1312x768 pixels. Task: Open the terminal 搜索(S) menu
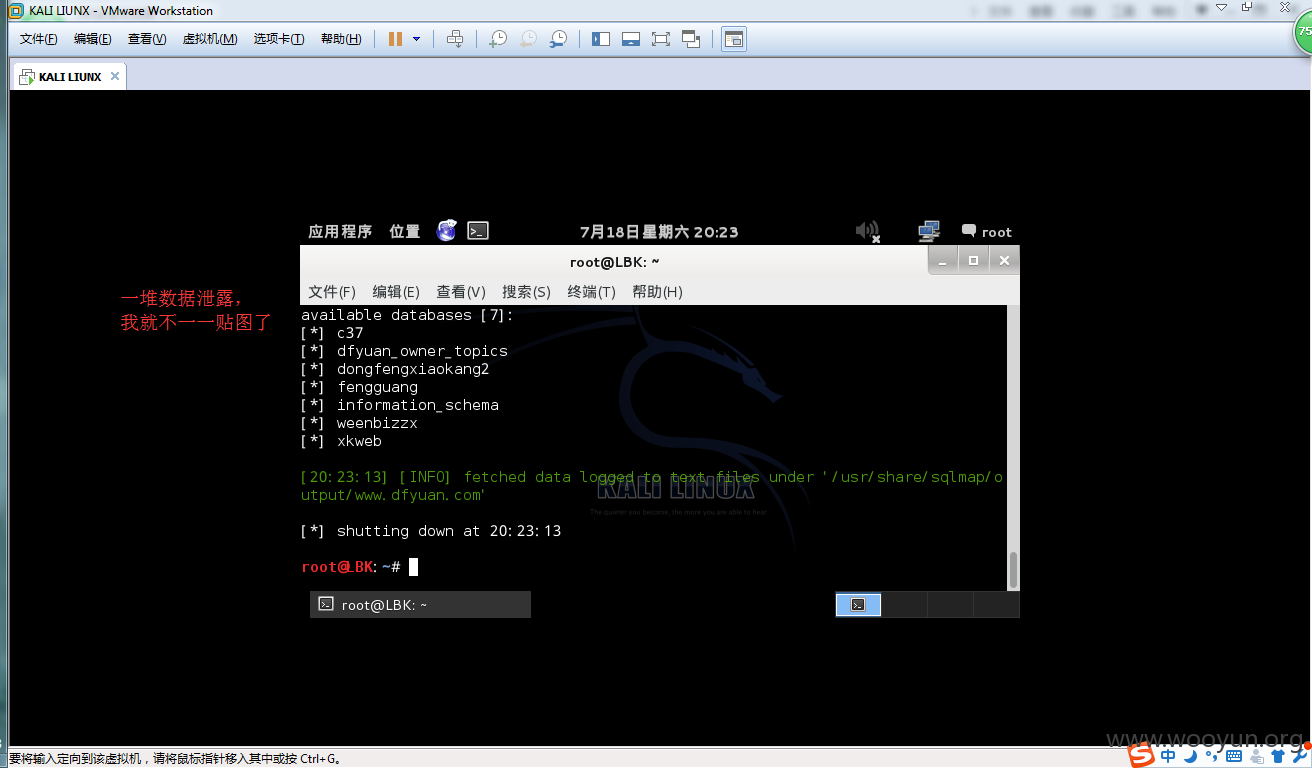[526, 291]
